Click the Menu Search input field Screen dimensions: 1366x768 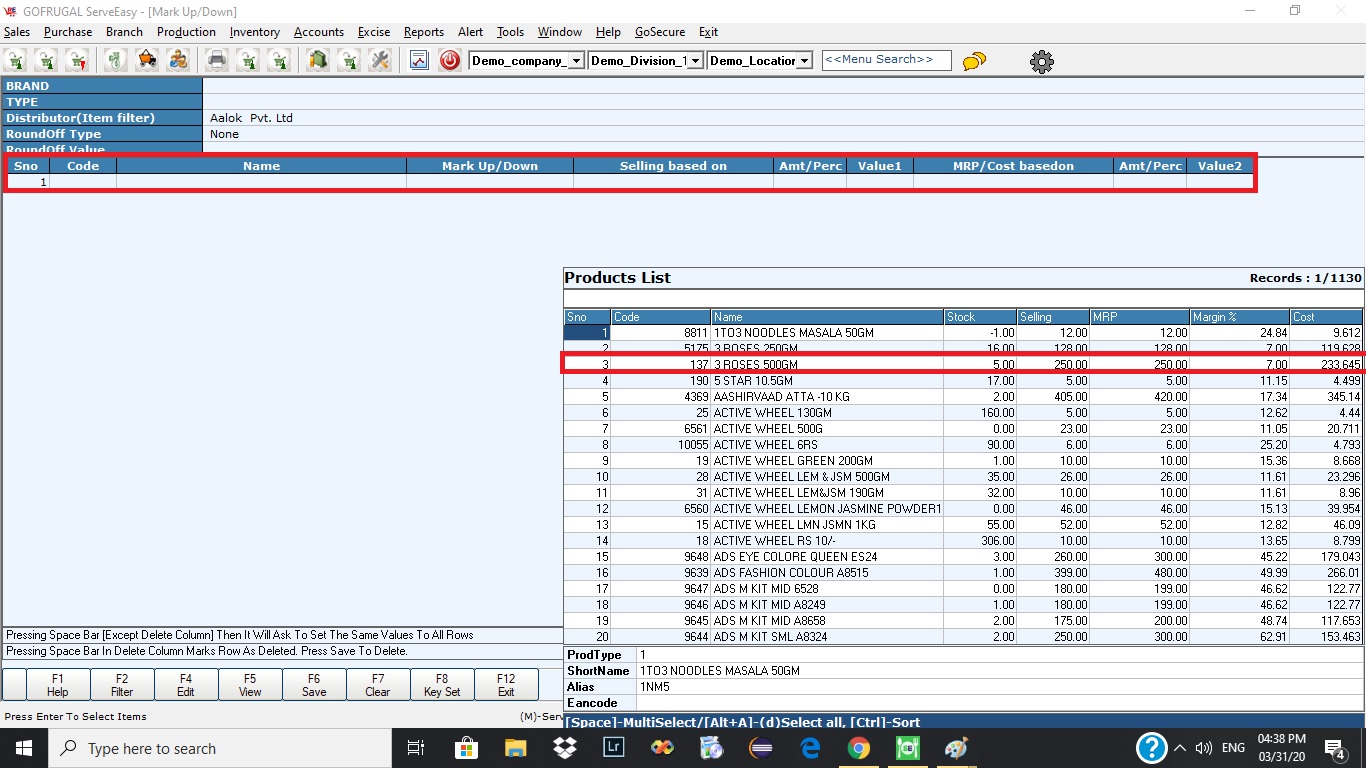(x=886, y=60)
